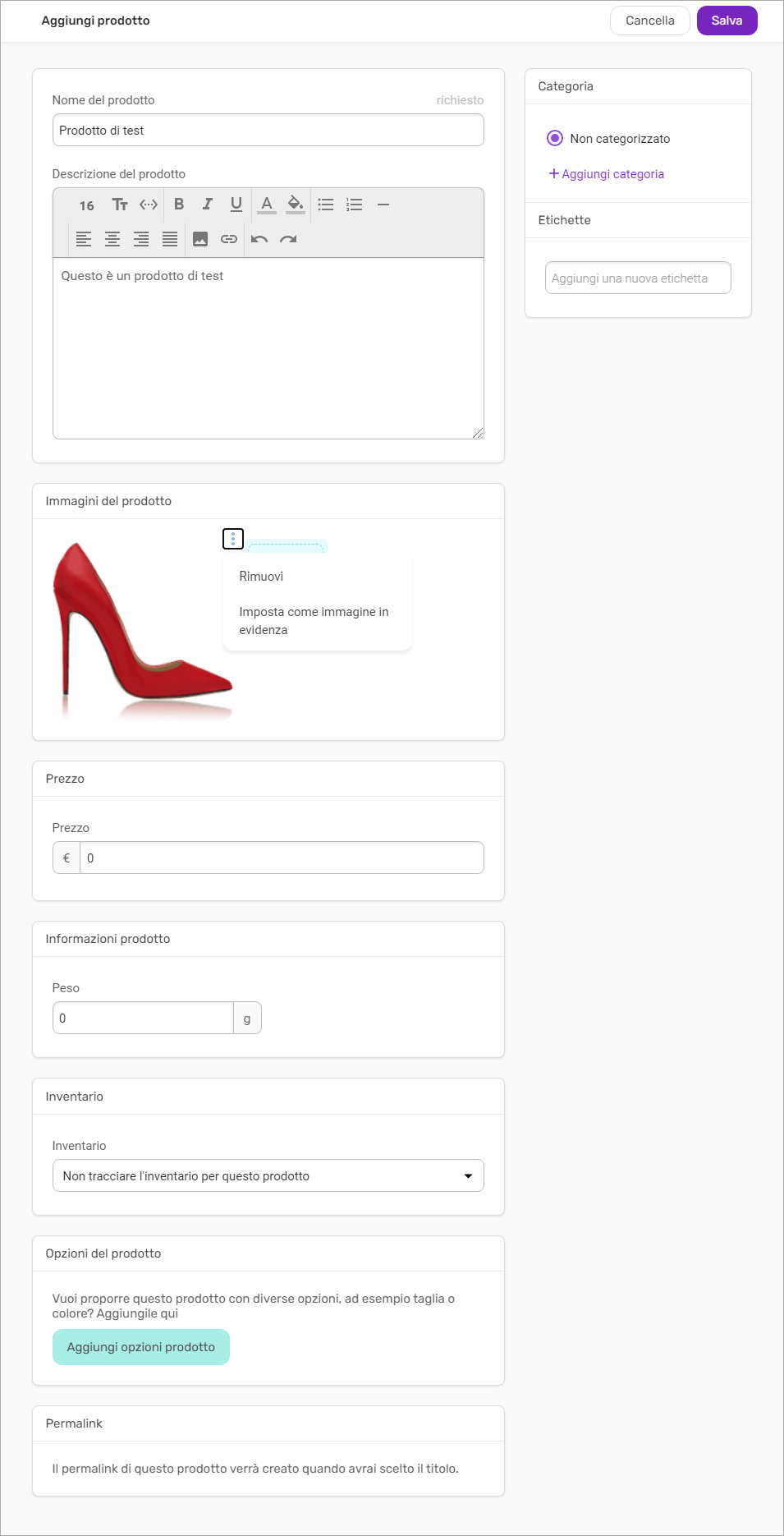Image resolution: width=784 pixels, height=1536 pixels.
Task: Insert a bulleted list
Action: [x=326, y=205]
